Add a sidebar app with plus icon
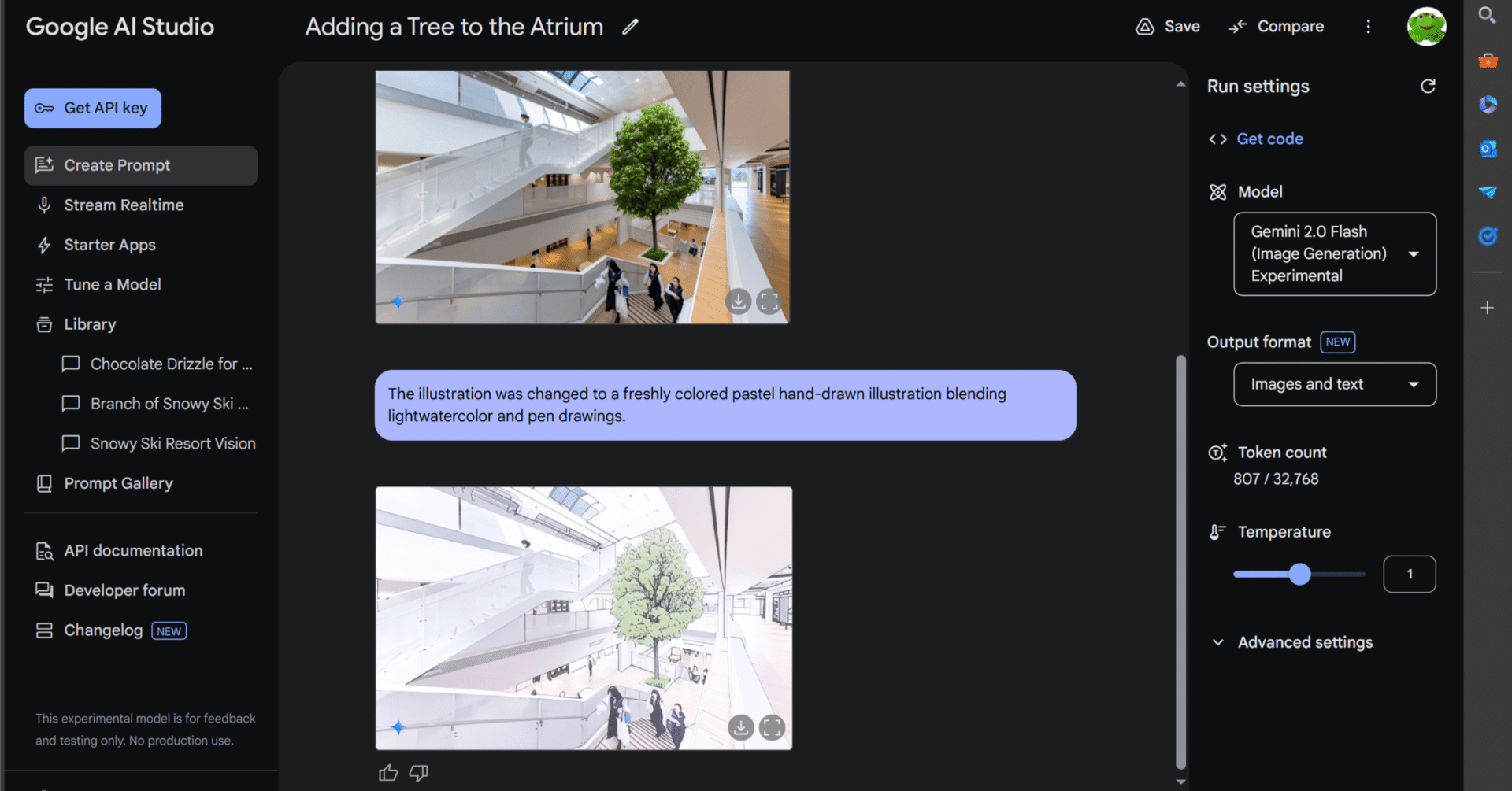The height and width of the screenshot is (791, 1512). click(x=1487, y=308)
